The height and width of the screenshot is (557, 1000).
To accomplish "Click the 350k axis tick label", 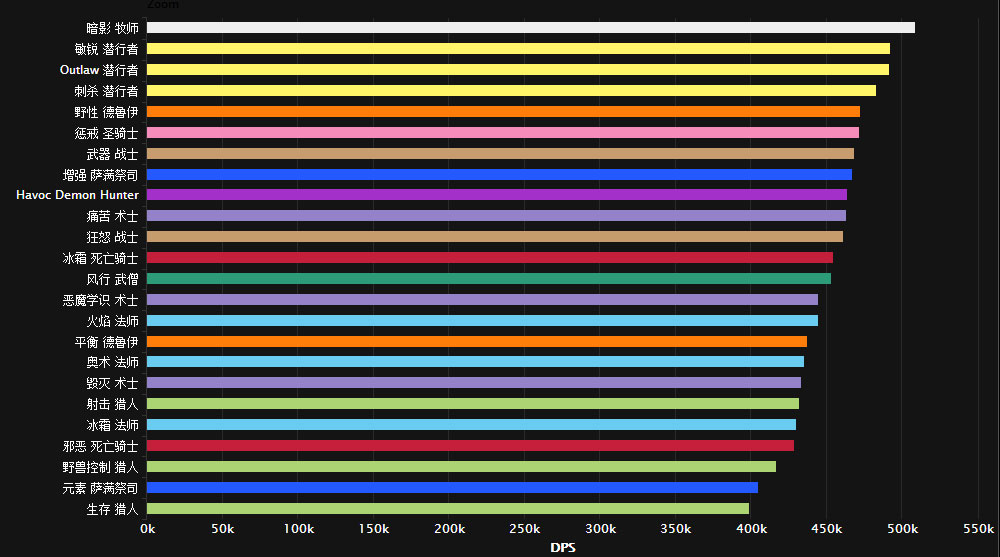I will point(676,529).
